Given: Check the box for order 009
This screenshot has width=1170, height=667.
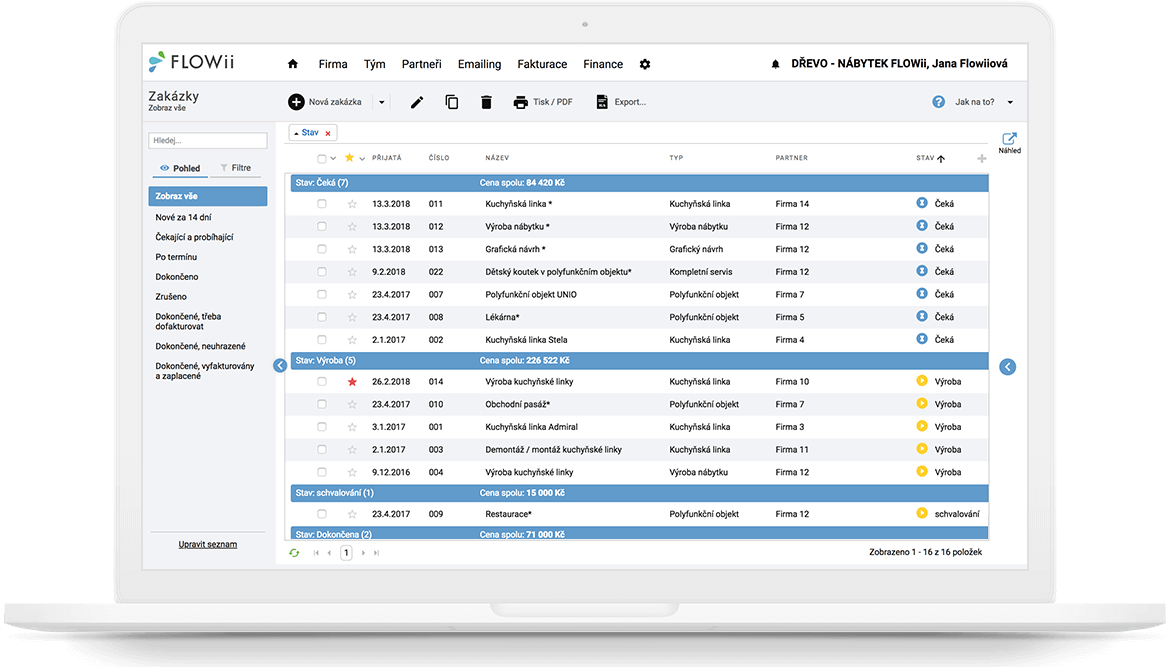Looking at the screenshot, I should click(x=322, y=514).
